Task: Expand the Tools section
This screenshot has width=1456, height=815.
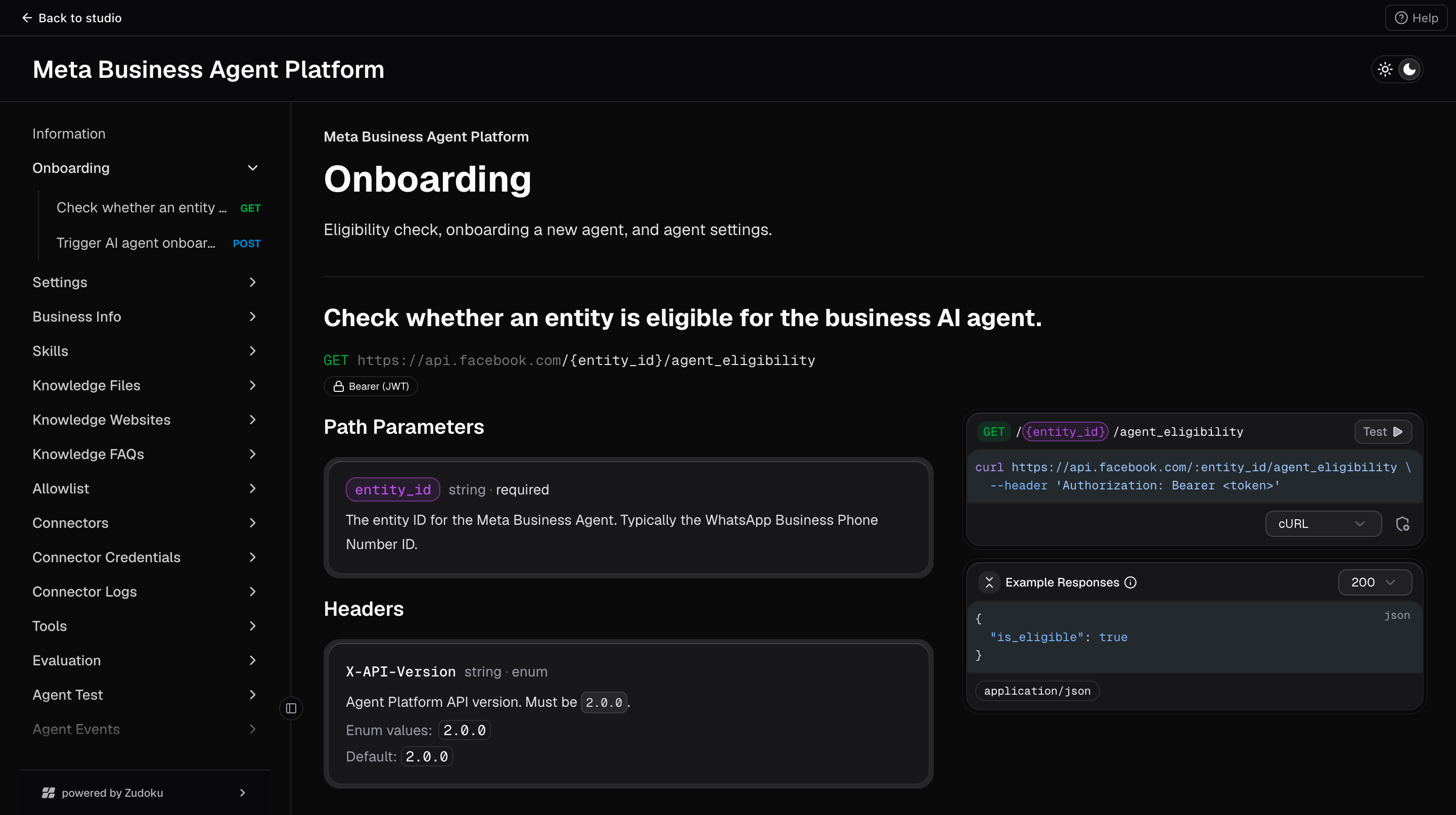Action: [x=145, y=626]
